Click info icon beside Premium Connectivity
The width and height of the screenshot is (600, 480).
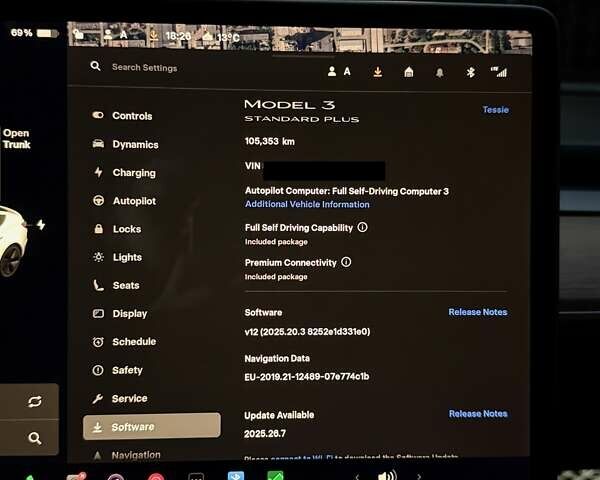pos(346,262)
